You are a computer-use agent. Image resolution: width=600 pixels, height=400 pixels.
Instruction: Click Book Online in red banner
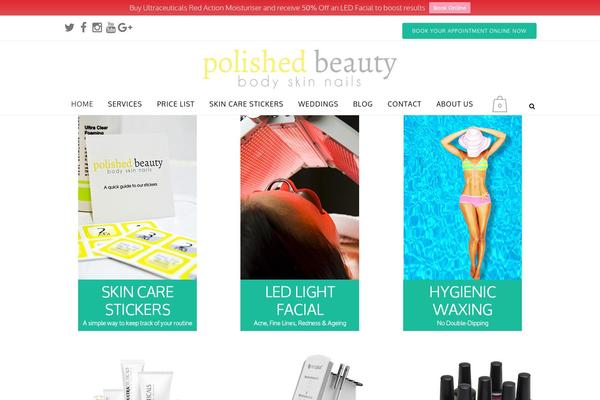pos(450,8)
